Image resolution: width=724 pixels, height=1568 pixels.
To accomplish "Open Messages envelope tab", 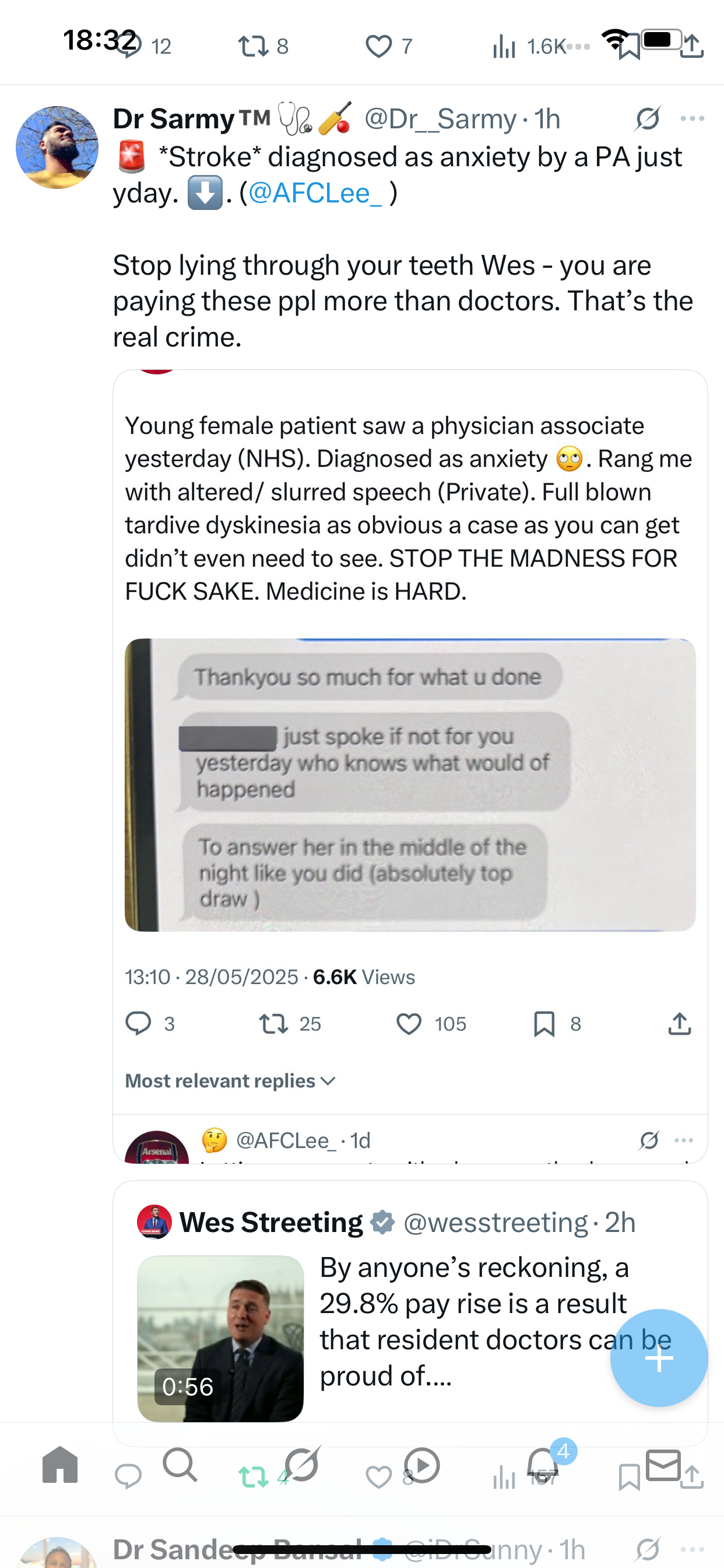I will pos(663,1465).
